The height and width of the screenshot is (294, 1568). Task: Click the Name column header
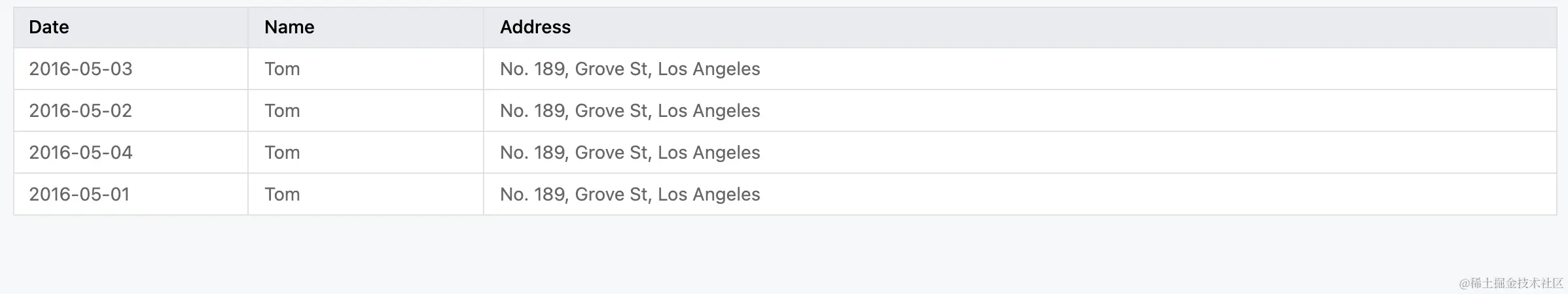366,27
